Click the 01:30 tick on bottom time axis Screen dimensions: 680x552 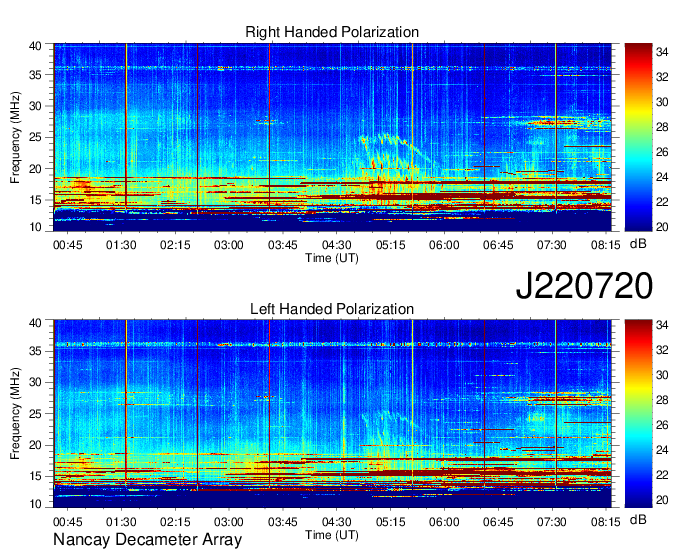121,522
